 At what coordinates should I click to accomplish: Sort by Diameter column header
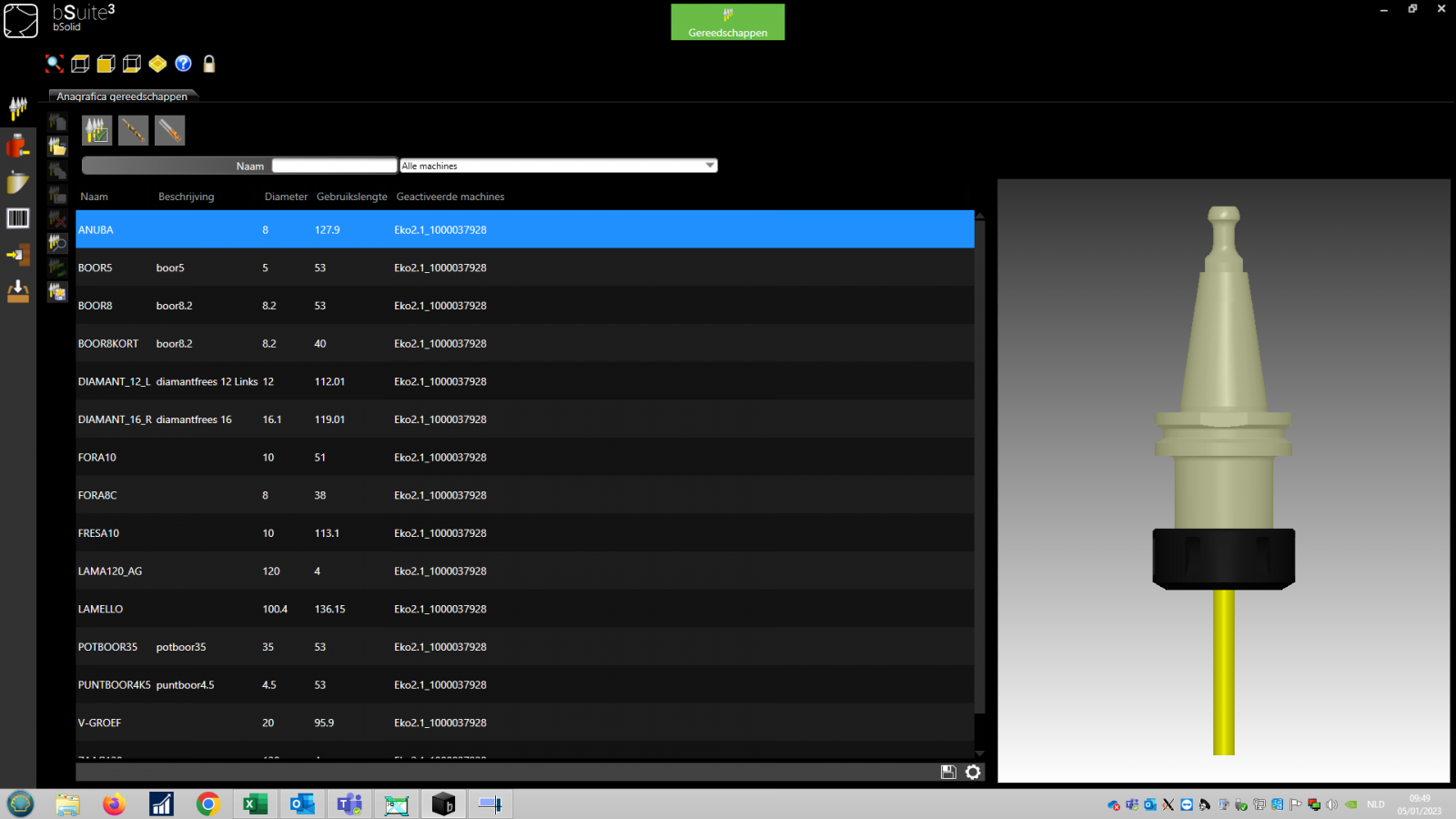[x=286, y=197]
